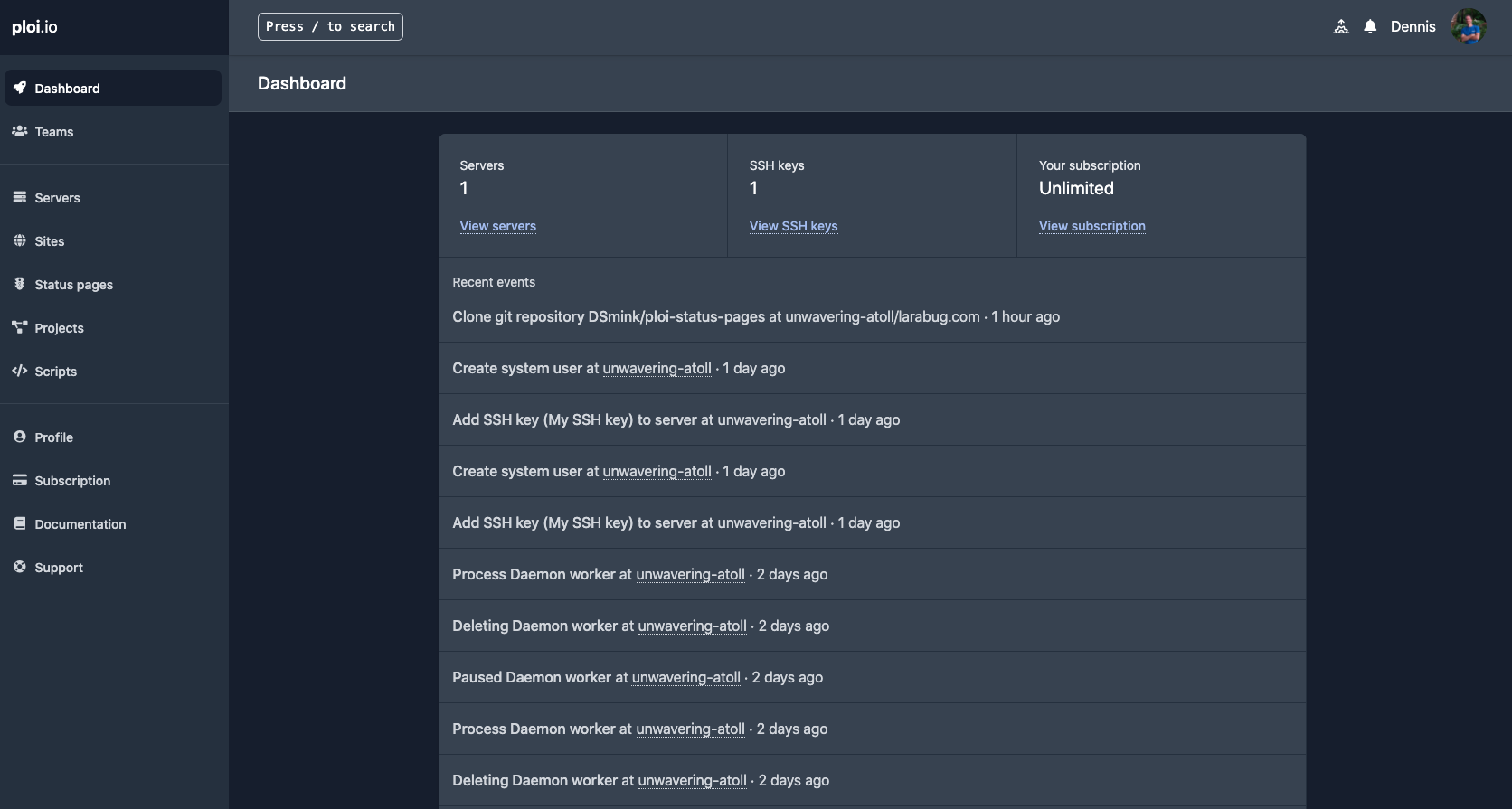Click the Scripts code icon
This screenshot has height=809, width=1512.
coord(20,371)
